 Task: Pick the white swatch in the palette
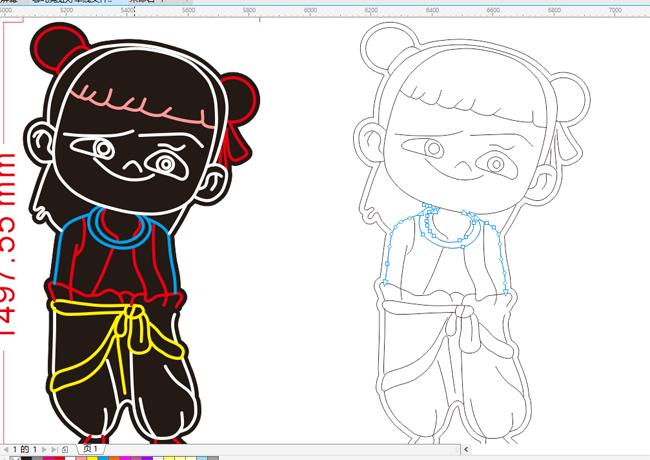pyautogui.click(x=70, y=458)
